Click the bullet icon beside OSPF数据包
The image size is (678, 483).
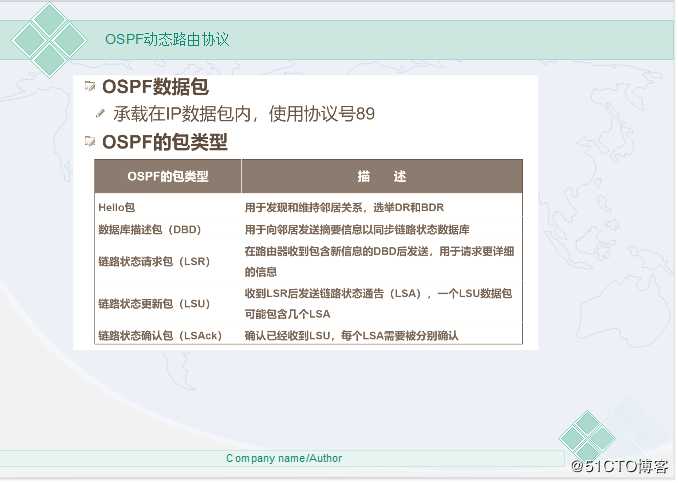90,86
